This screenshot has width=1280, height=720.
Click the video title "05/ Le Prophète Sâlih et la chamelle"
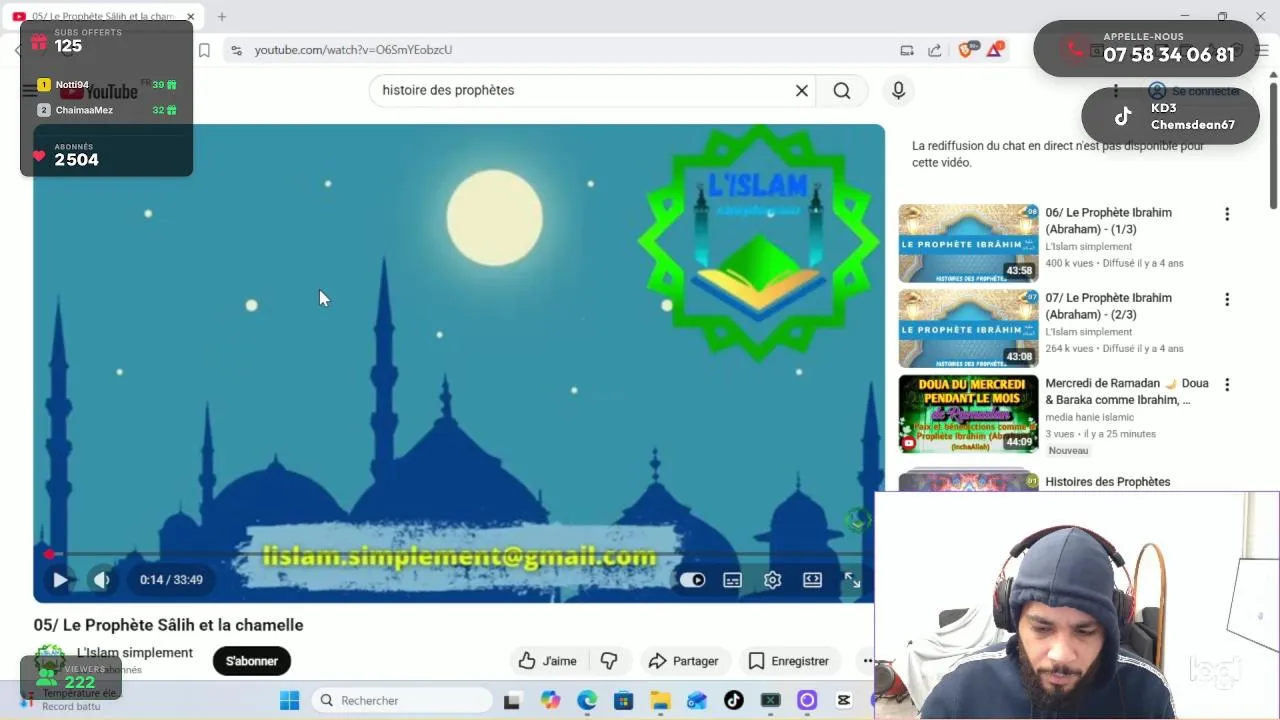click(168, 625)
